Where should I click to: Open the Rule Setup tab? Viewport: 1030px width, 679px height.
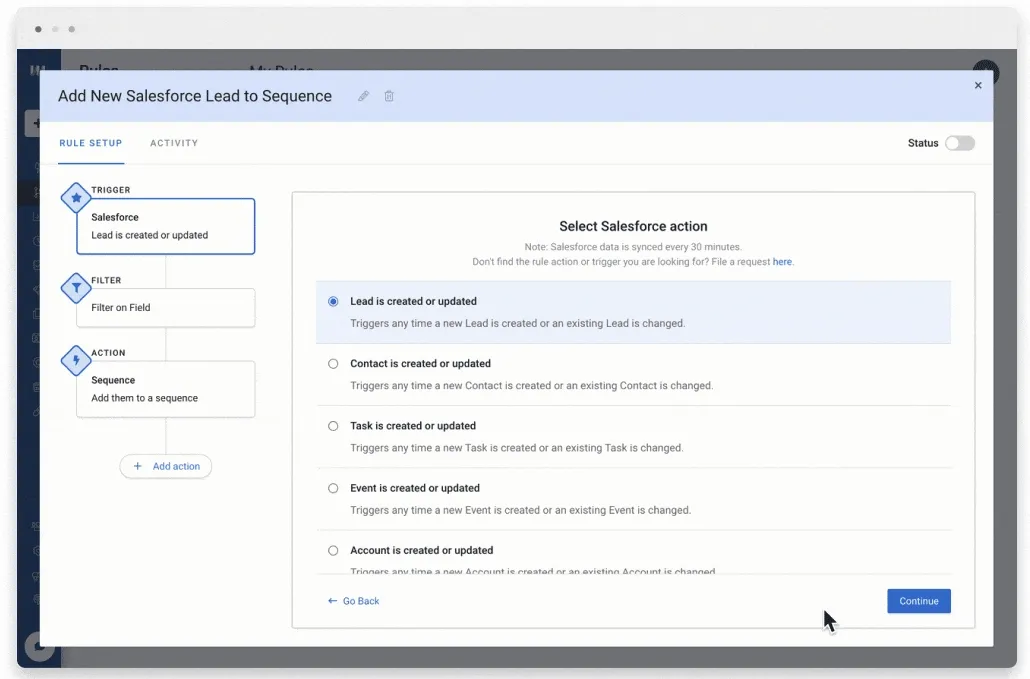tap(91, 143)
